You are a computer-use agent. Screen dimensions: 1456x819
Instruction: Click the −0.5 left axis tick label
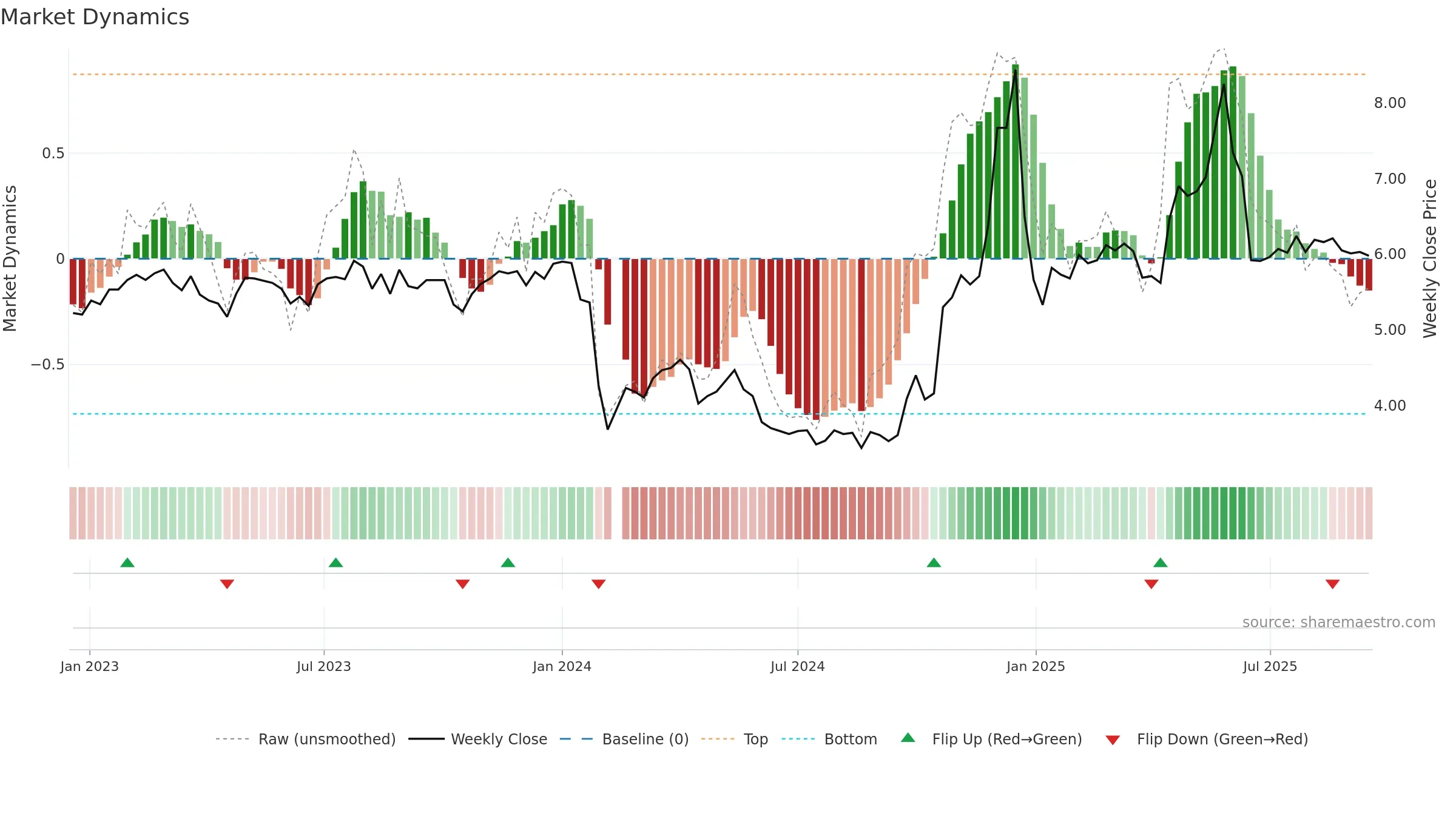pos(48,365)
